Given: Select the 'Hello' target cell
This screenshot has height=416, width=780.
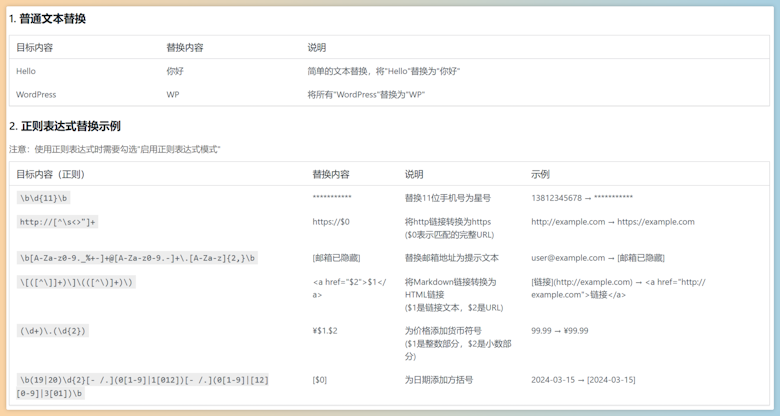Looking at the screenshot, I should coord(26,71).
